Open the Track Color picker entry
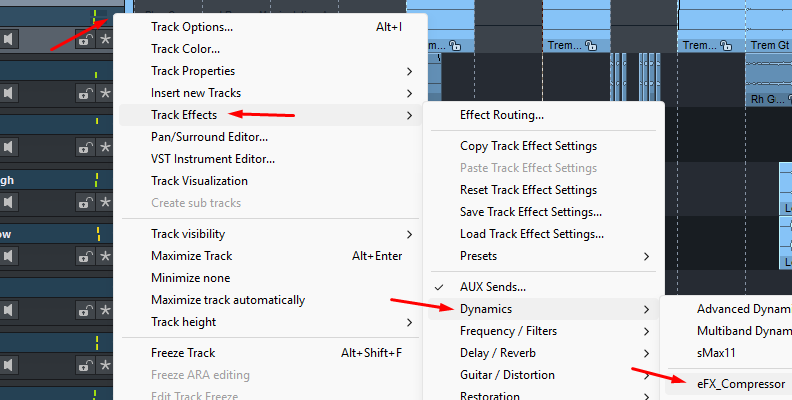This screenshot has width=792, height=400. 185,49
